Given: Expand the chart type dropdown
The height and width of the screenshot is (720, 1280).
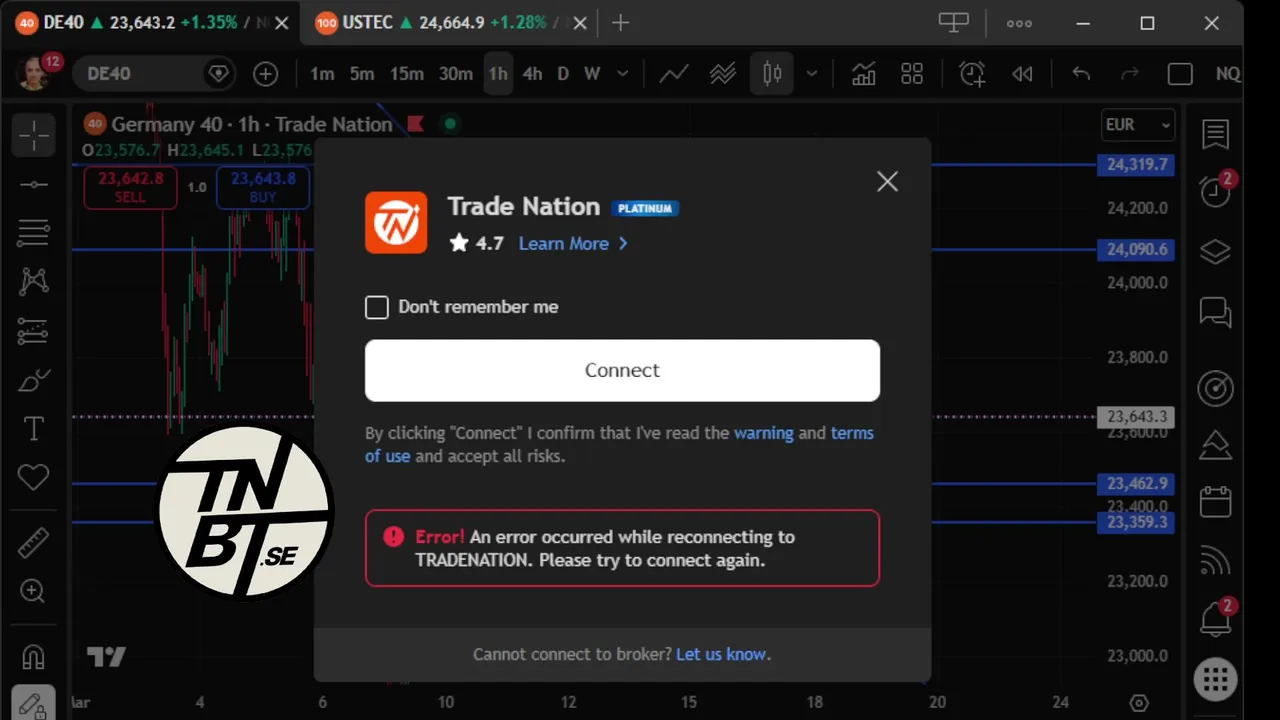Looking at the screenshot, I should [x=812, y=73].
